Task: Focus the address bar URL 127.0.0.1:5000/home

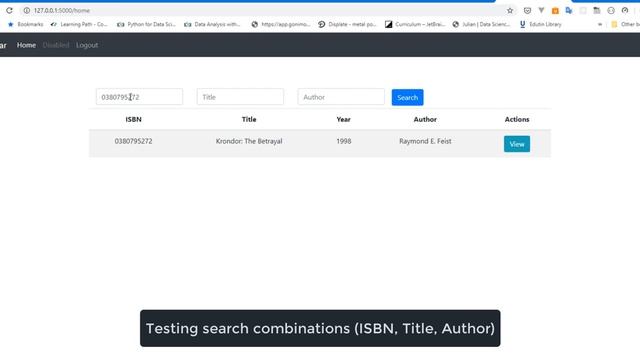Action: tap(62, 11)
